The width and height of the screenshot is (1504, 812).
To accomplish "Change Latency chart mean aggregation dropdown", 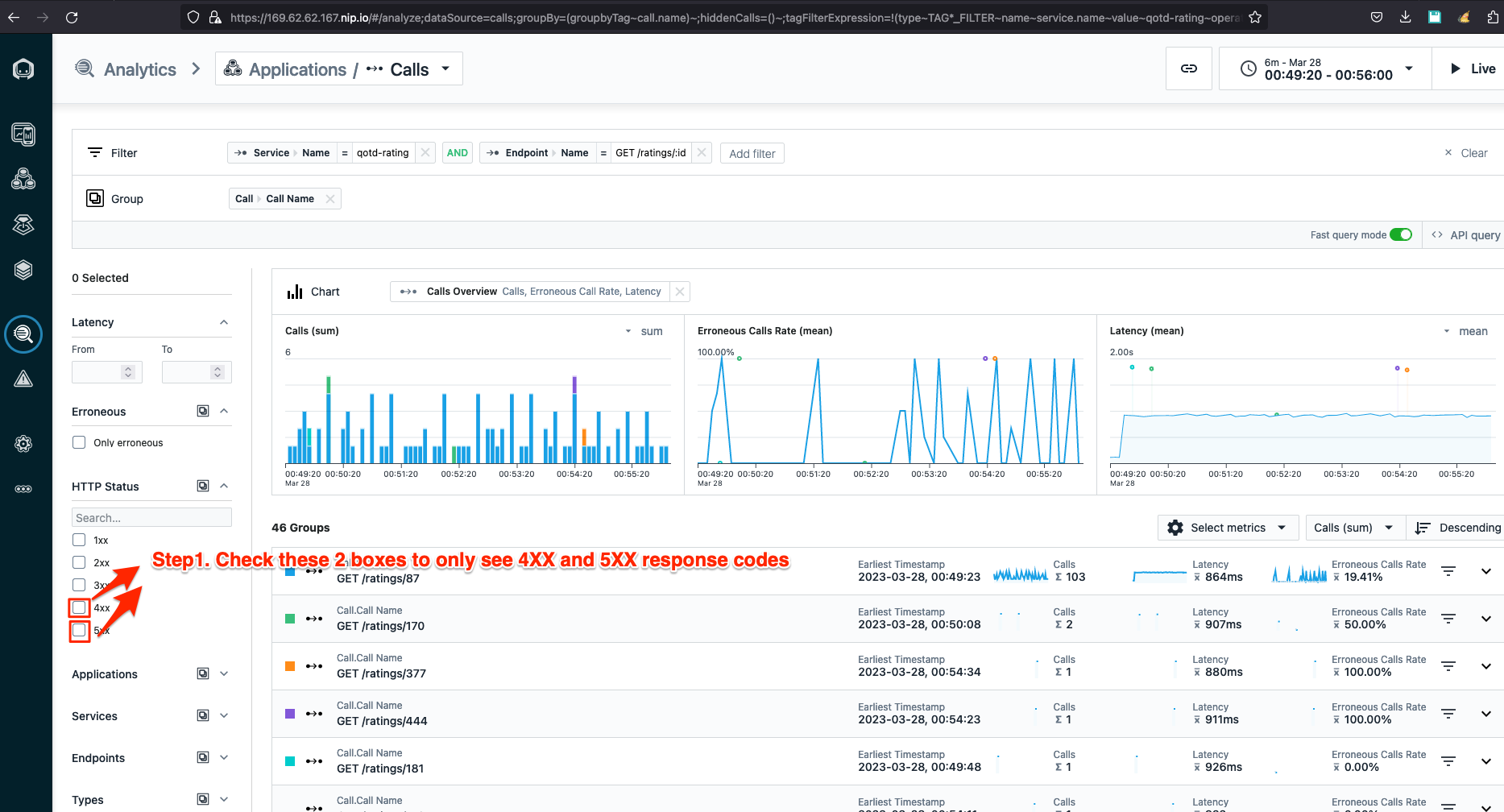I will [x=1466, y=331].
